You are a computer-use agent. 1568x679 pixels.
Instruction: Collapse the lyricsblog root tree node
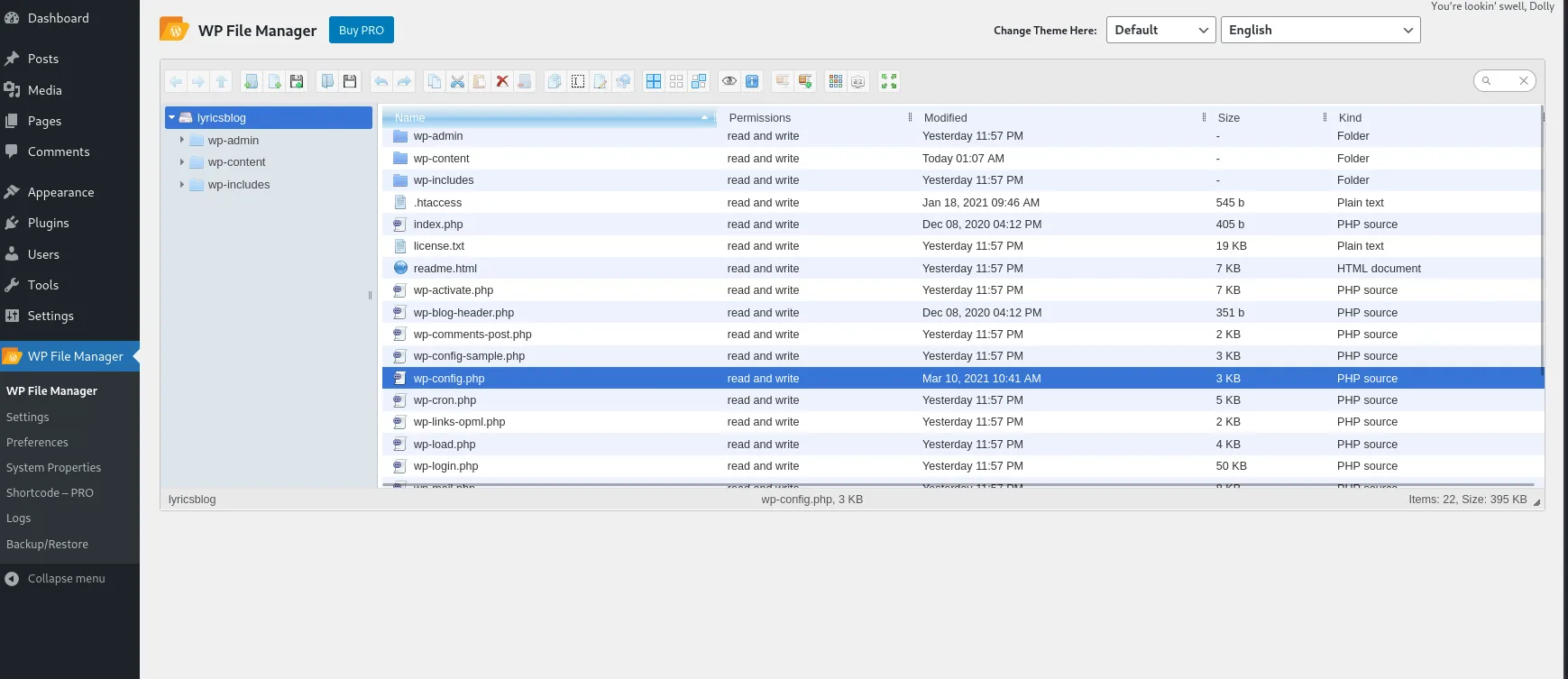(x=171, y=117)
